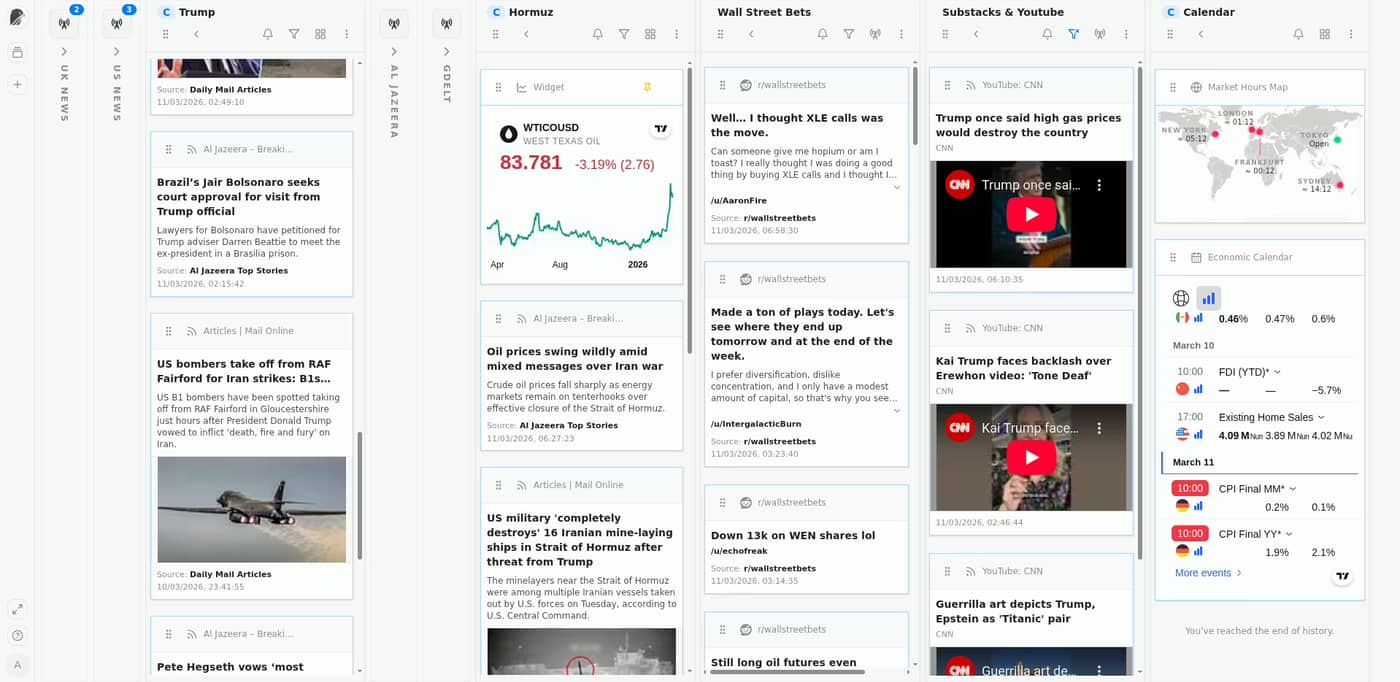Open 'Down 13k on WEN shares lol' post

point(793,535)
